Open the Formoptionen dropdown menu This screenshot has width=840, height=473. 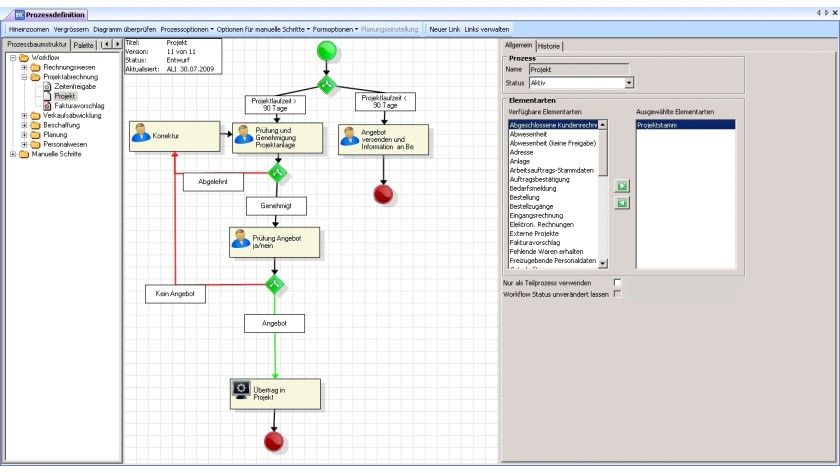335,29
